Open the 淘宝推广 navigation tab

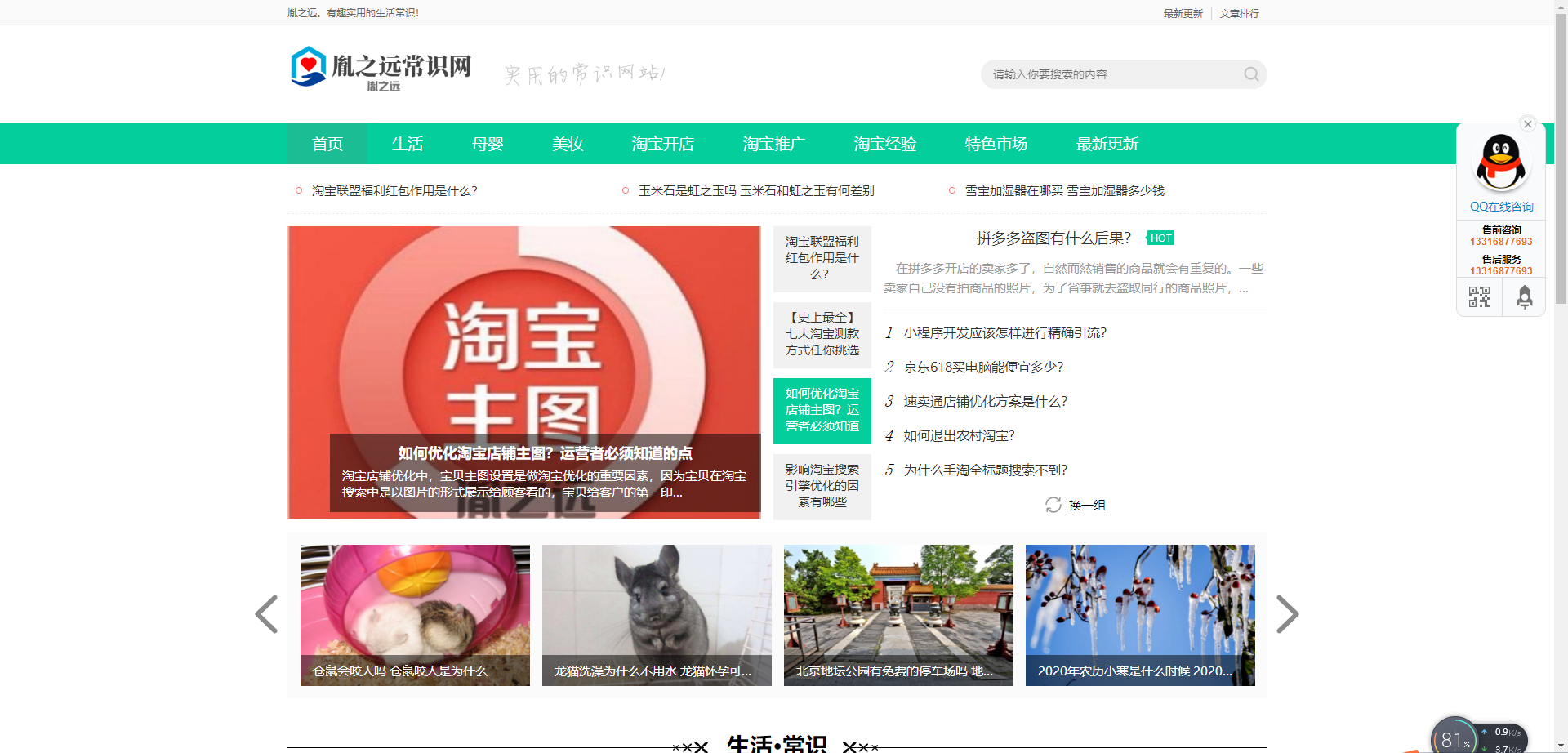pos(774,144)
